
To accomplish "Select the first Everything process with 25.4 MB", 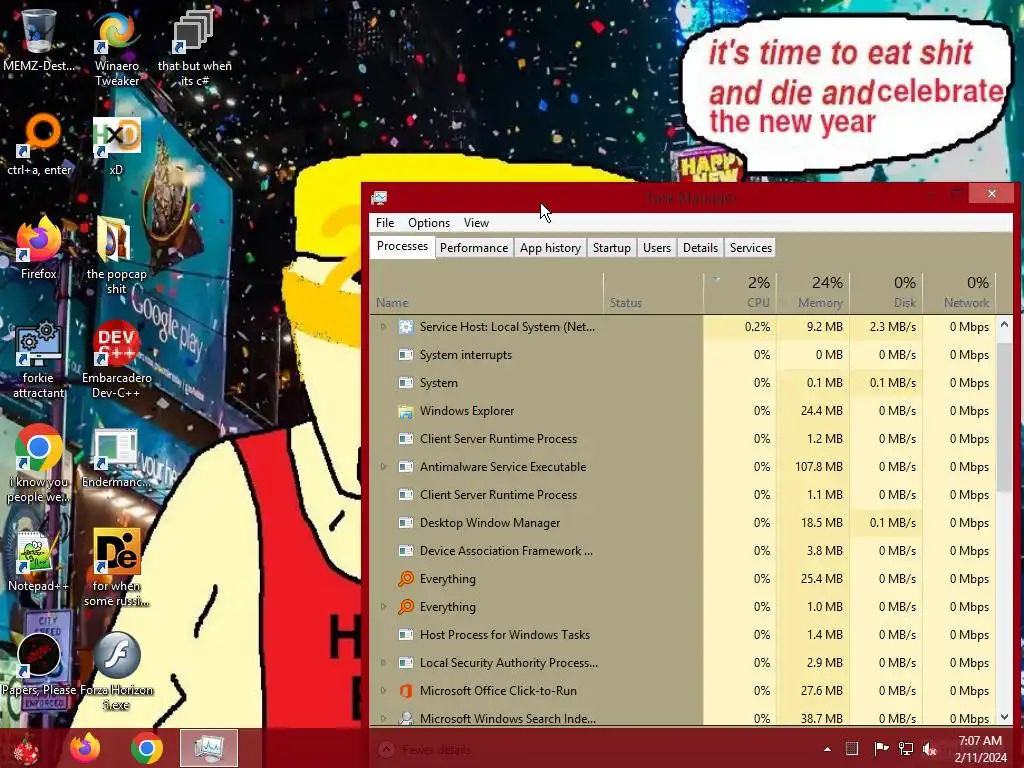I will pos(682,579).
